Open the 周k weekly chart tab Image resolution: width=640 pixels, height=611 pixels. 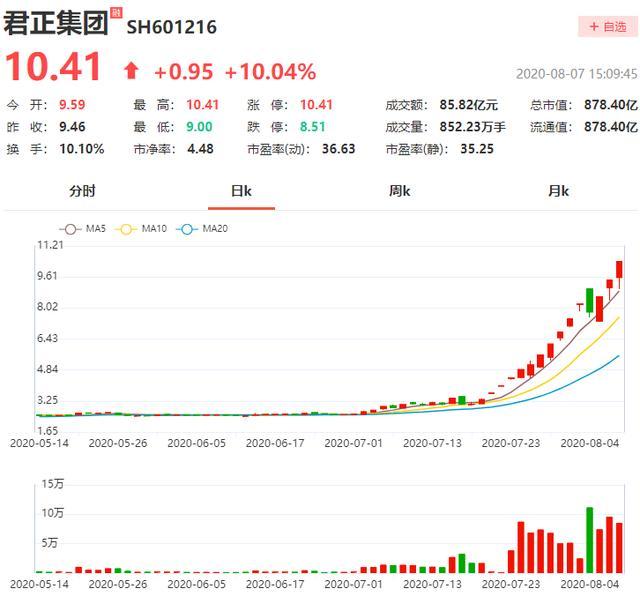[400, 191]
